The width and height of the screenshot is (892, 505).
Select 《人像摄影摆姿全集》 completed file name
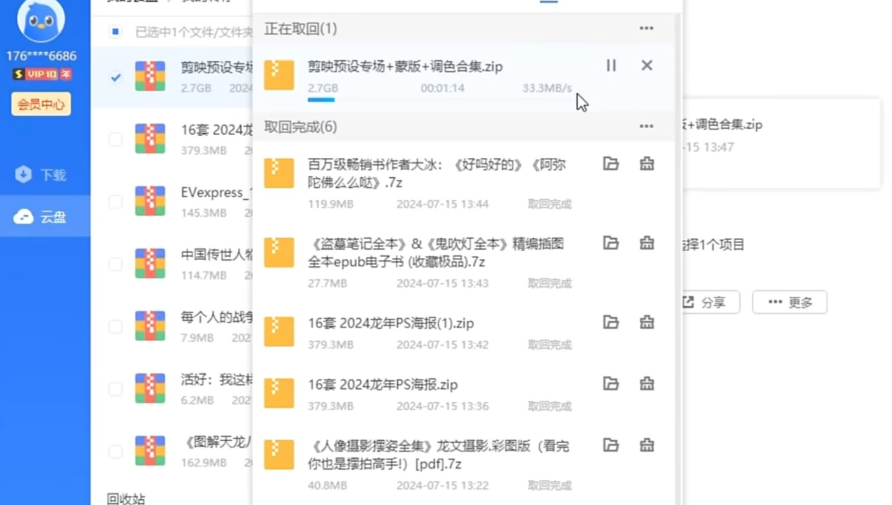[x=439, y=455]
